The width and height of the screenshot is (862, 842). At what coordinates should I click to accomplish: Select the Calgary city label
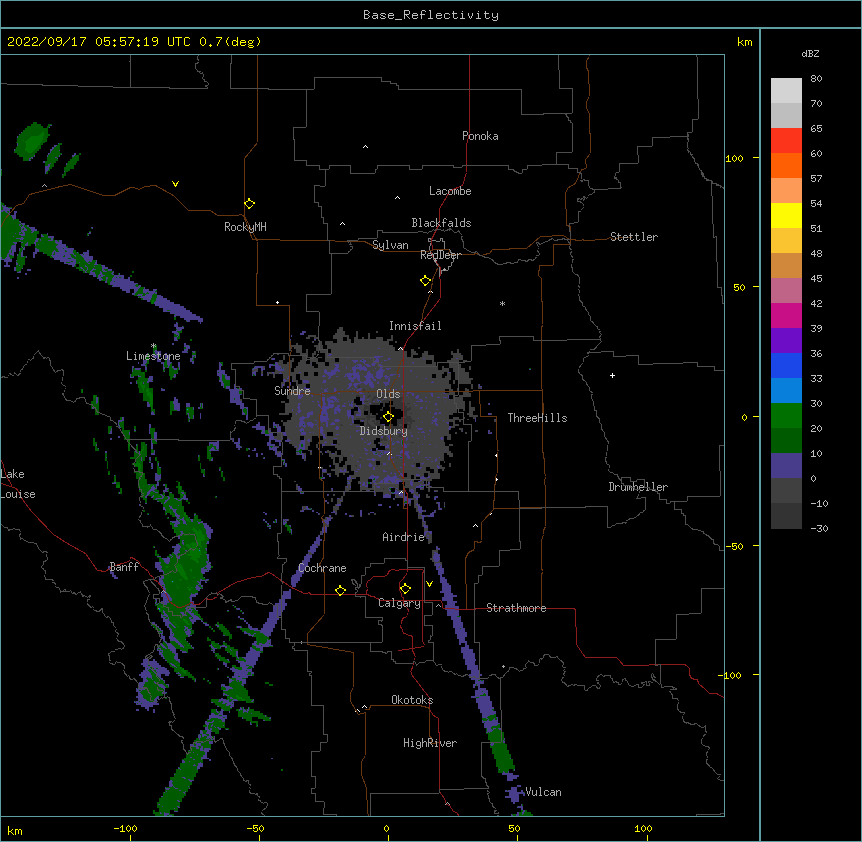(x=399, y=603)
